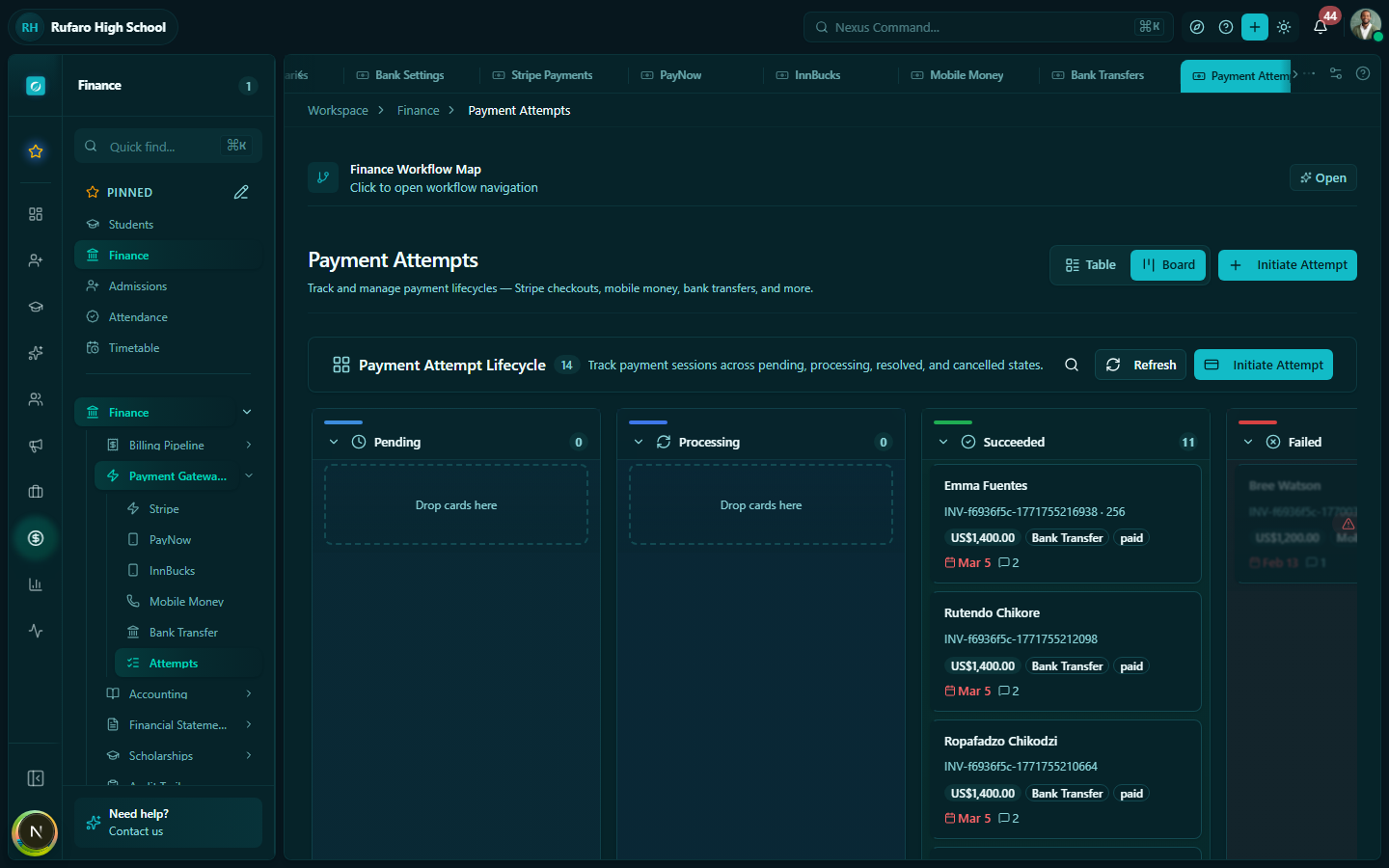
Task: Focus the Nexus Command search field
Action: point(989,27)
